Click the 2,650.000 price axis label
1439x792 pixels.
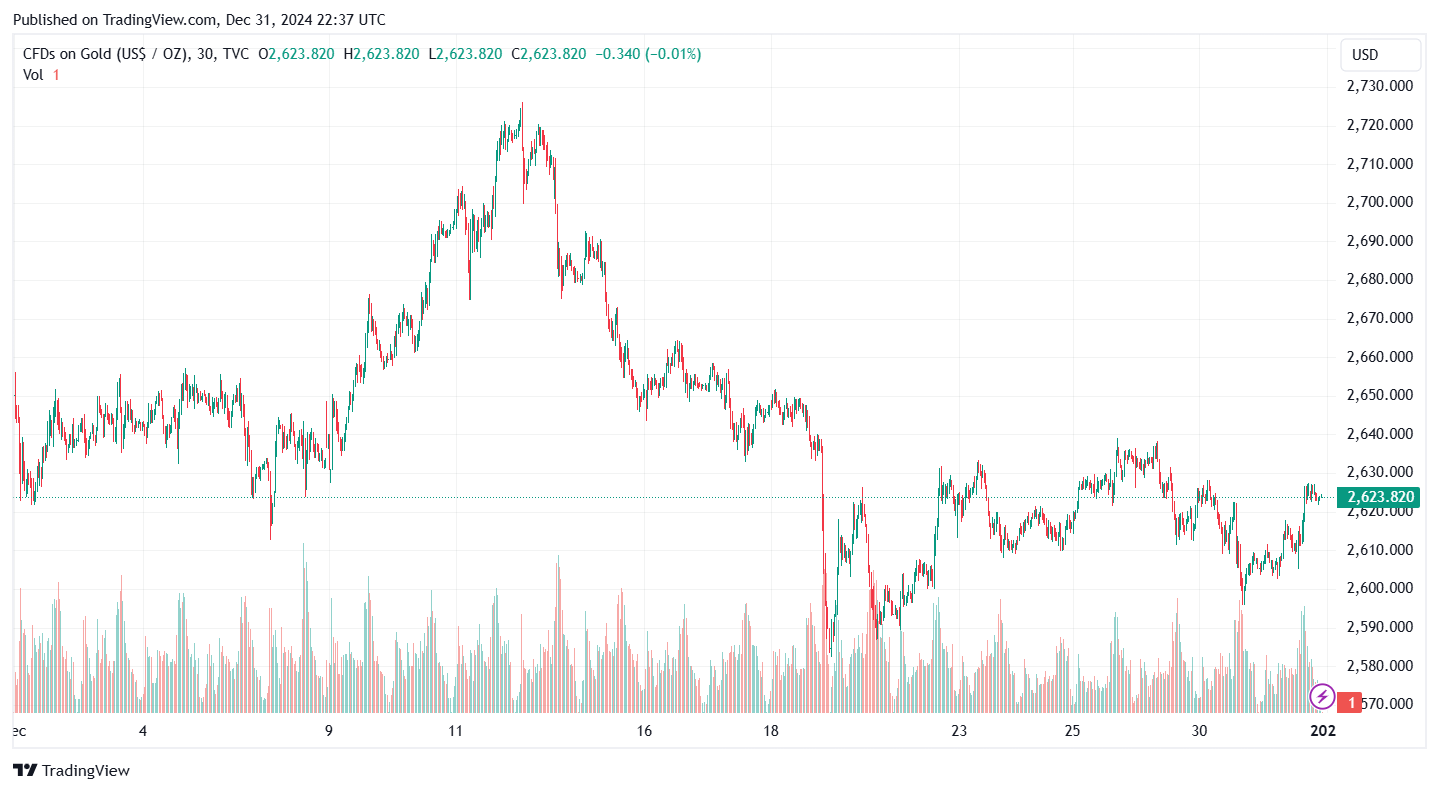(x=1380, y=395)
